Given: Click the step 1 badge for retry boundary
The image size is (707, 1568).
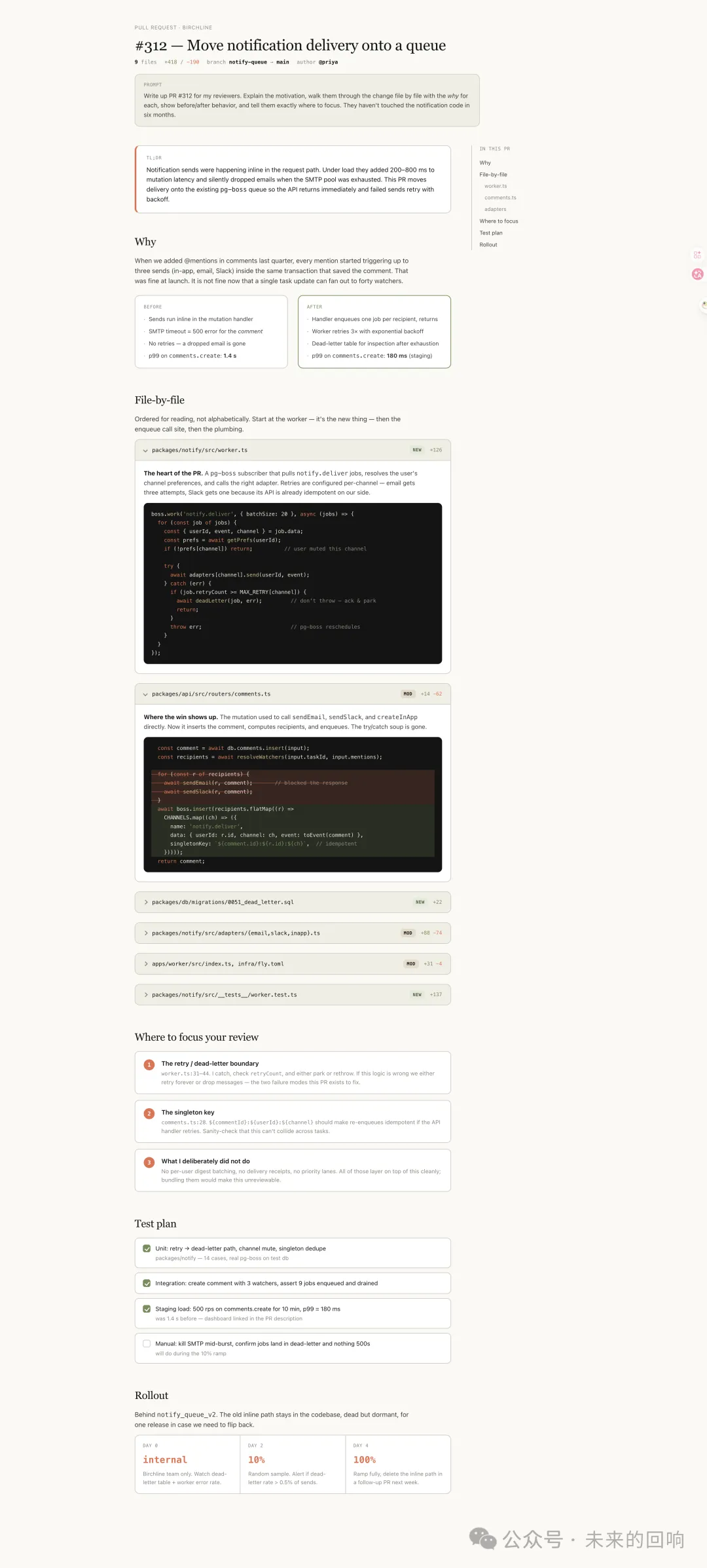Looking at the screenshot, I should click(149, 1065).
